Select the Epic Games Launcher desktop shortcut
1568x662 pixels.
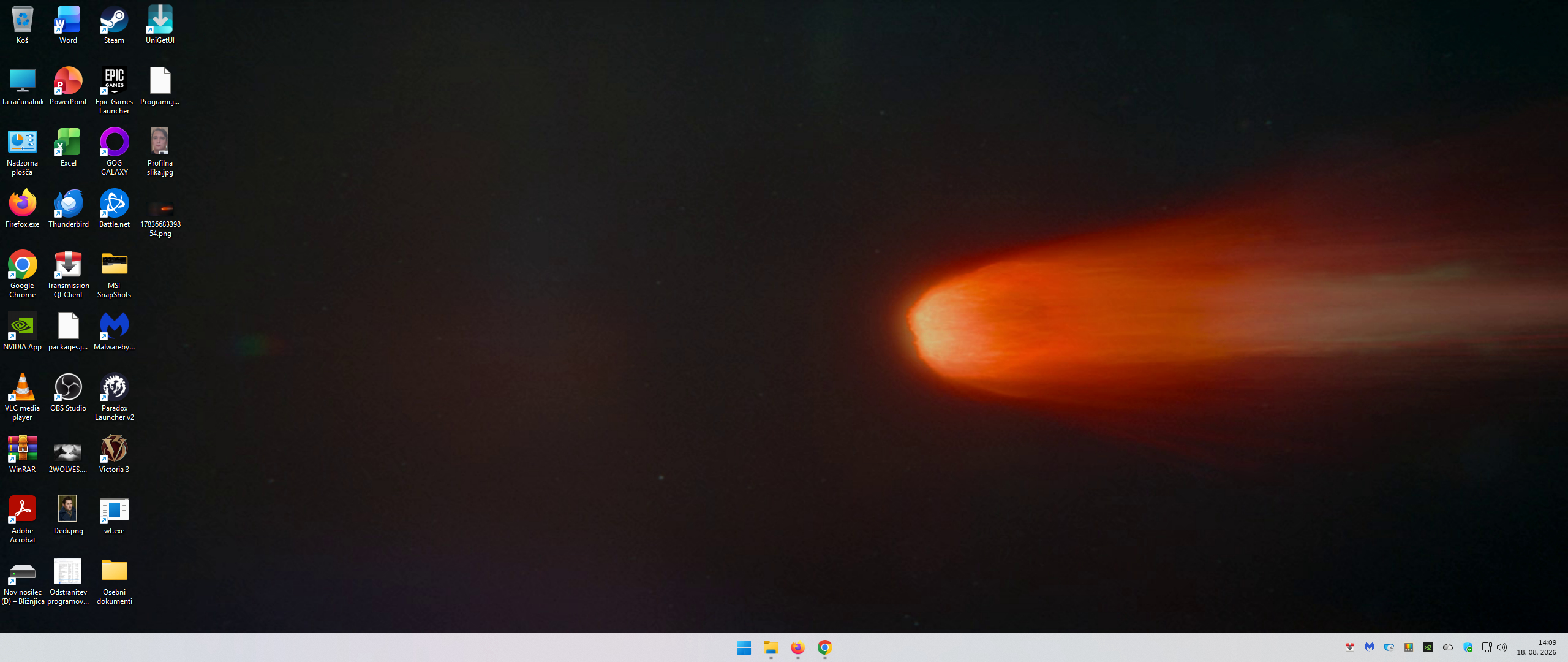114,90
